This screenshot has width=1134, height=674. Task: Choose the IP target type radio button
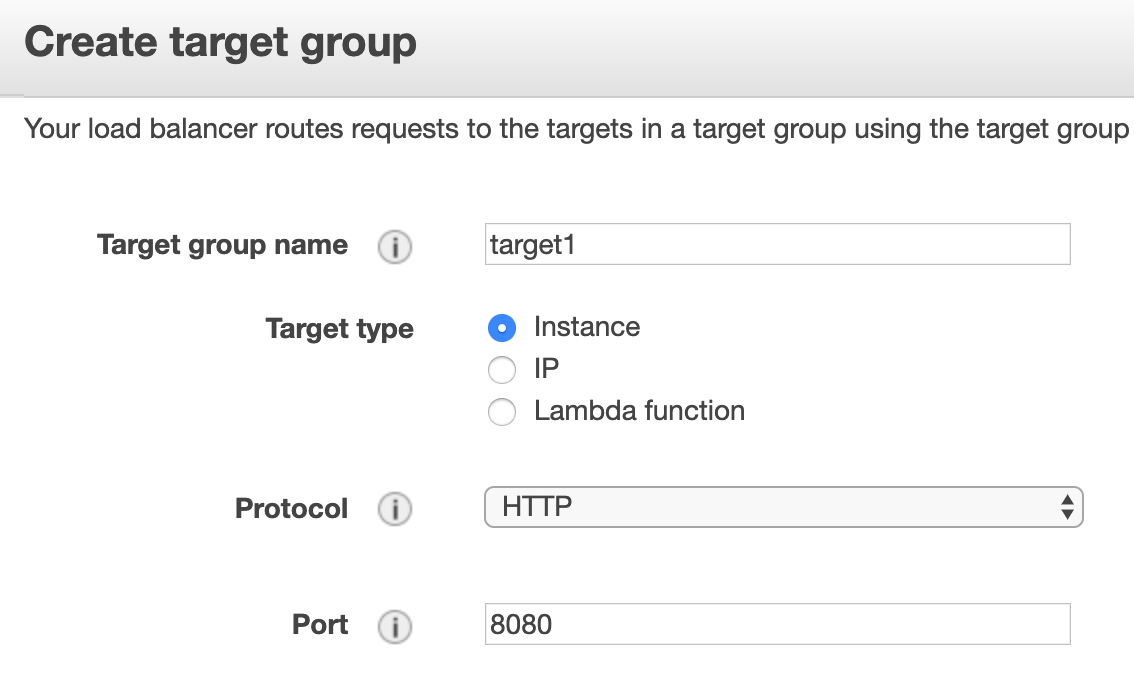tap(502, 370)
